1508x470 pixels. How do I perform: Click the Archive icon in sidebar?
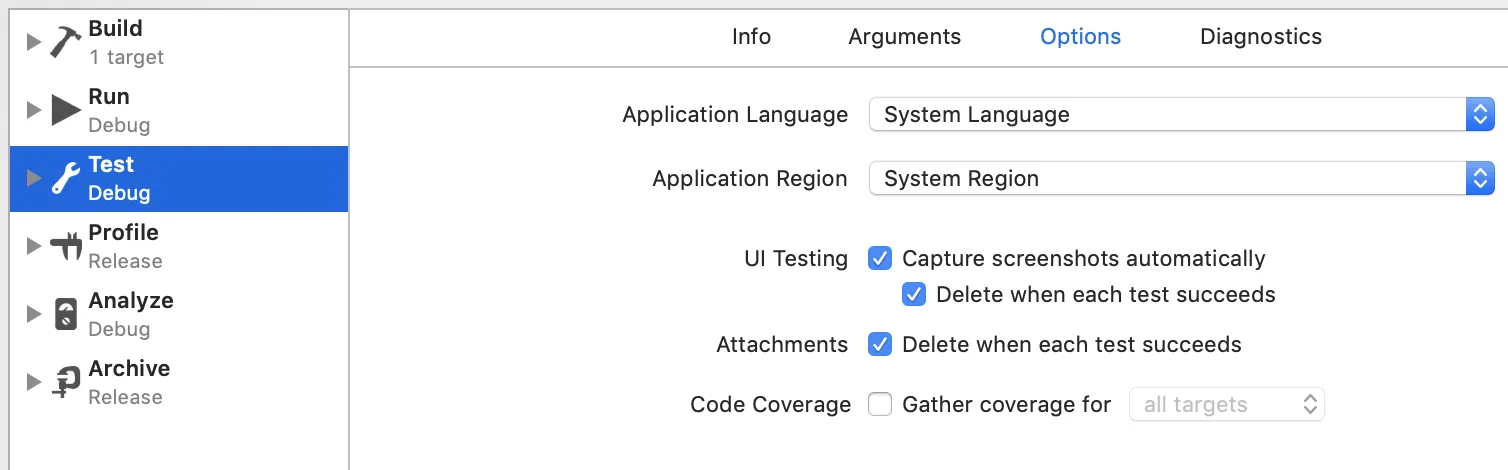tap(66, 382)
